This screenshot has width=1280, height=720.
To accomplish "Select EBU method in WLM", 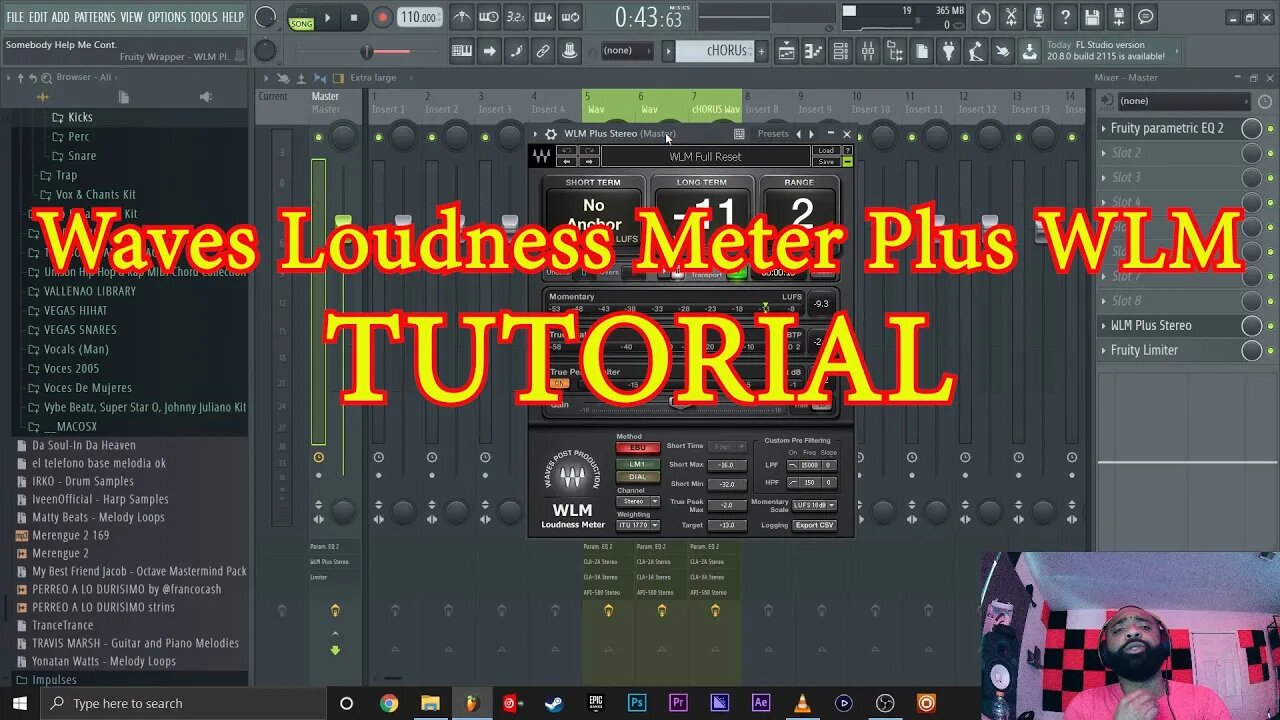I will (x=637, y=448).
